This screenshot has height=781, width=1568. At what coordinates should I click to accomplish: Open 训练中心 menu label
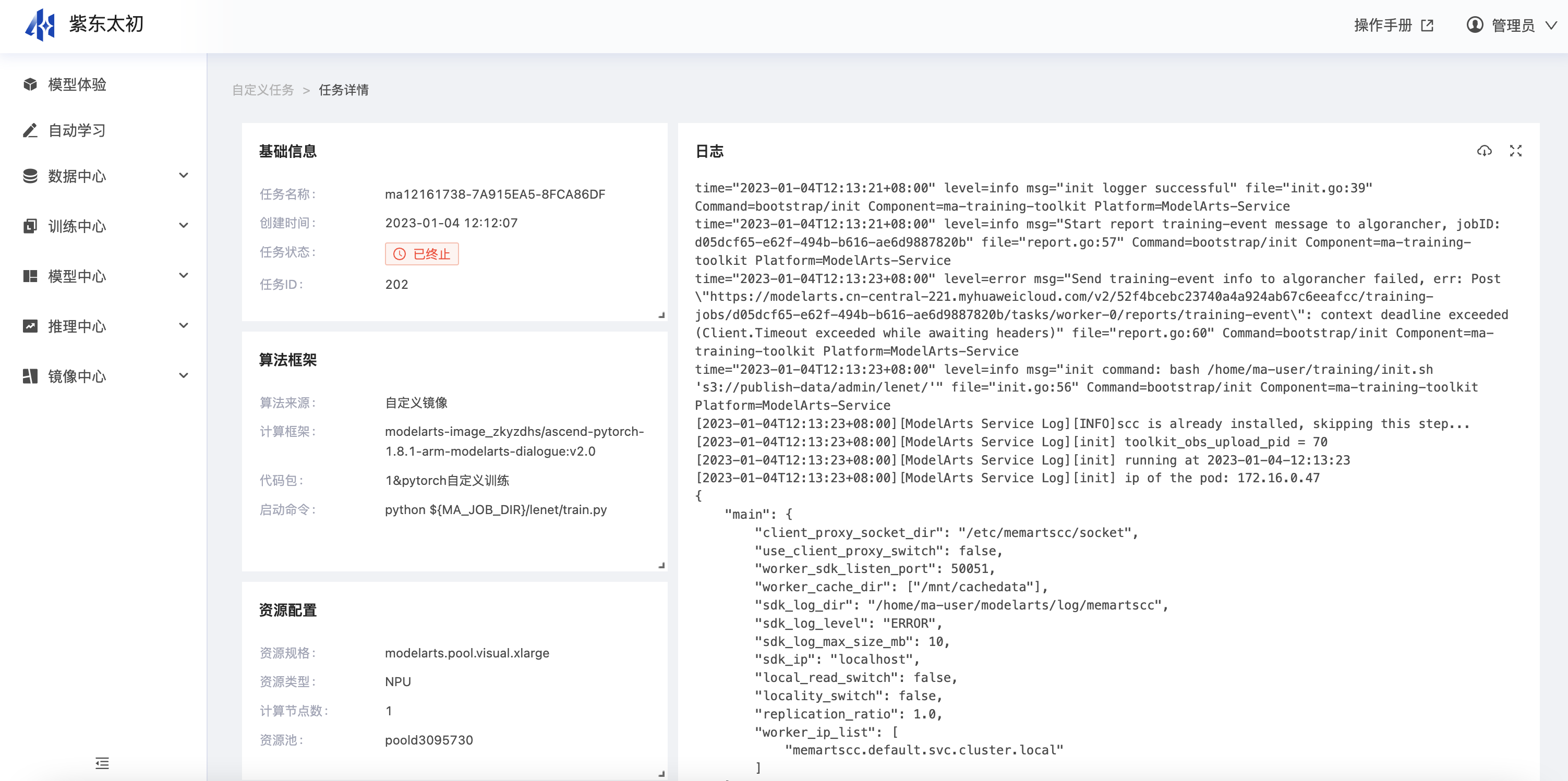click(77, 226)
